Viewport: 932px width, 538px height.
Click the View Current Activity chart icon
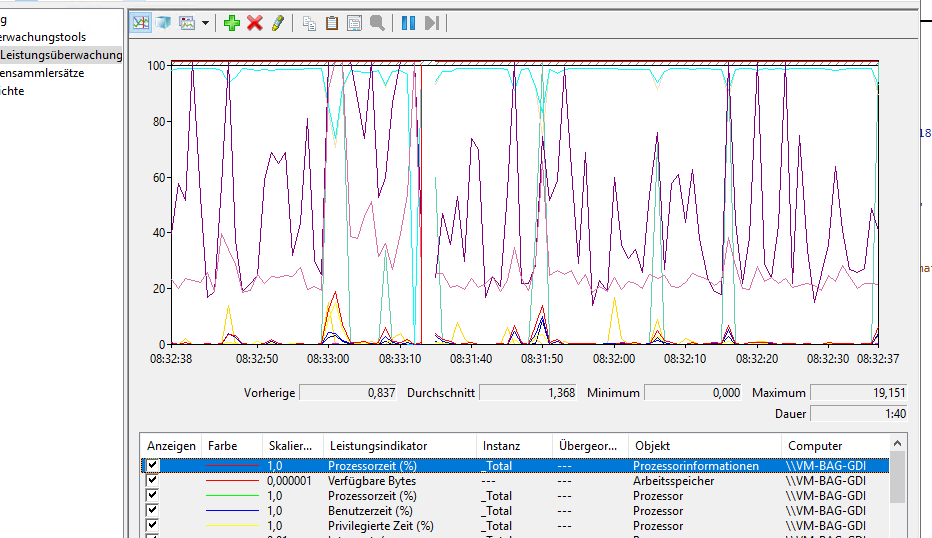tap(141, 23)
